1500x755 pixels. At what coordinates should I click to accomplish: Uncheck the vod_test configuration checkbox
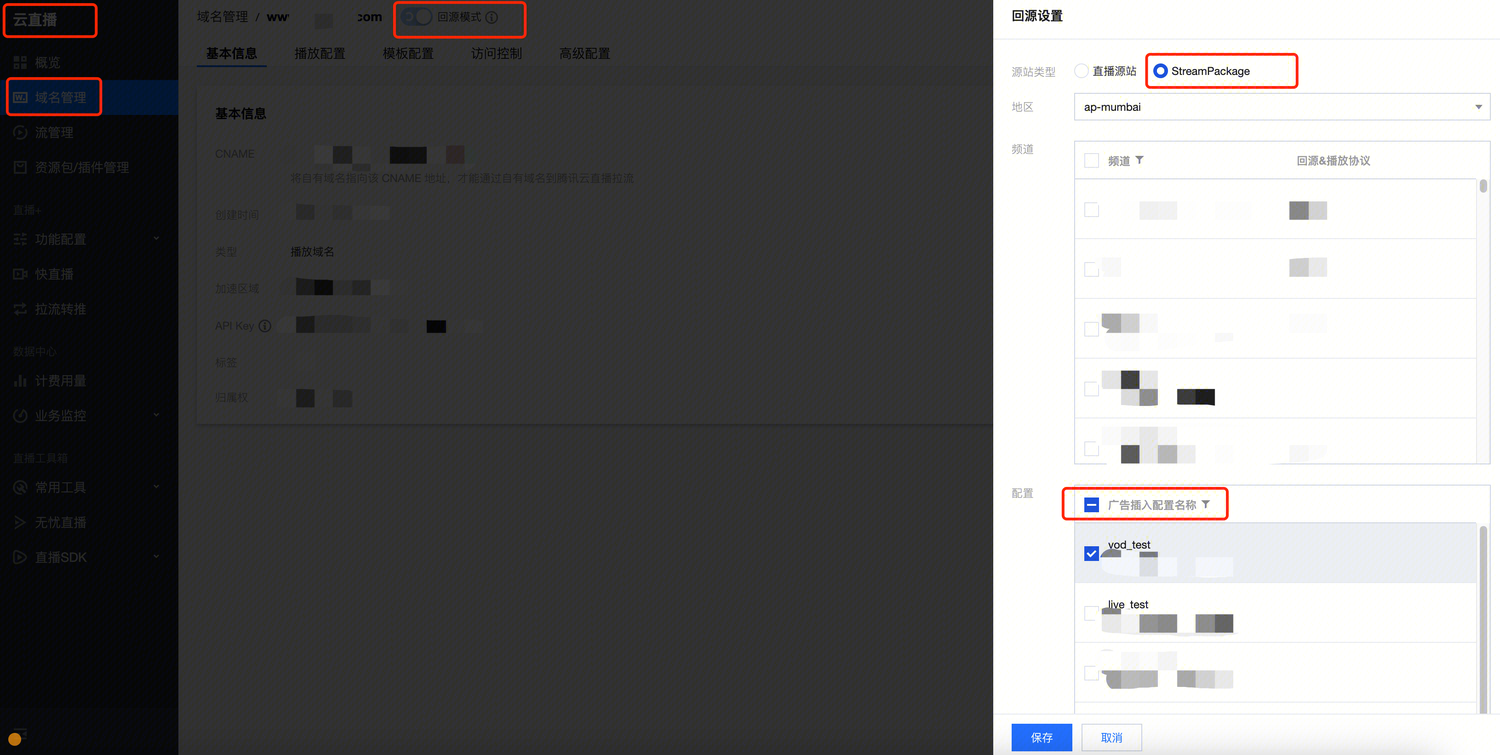[x=1091, y=553]
